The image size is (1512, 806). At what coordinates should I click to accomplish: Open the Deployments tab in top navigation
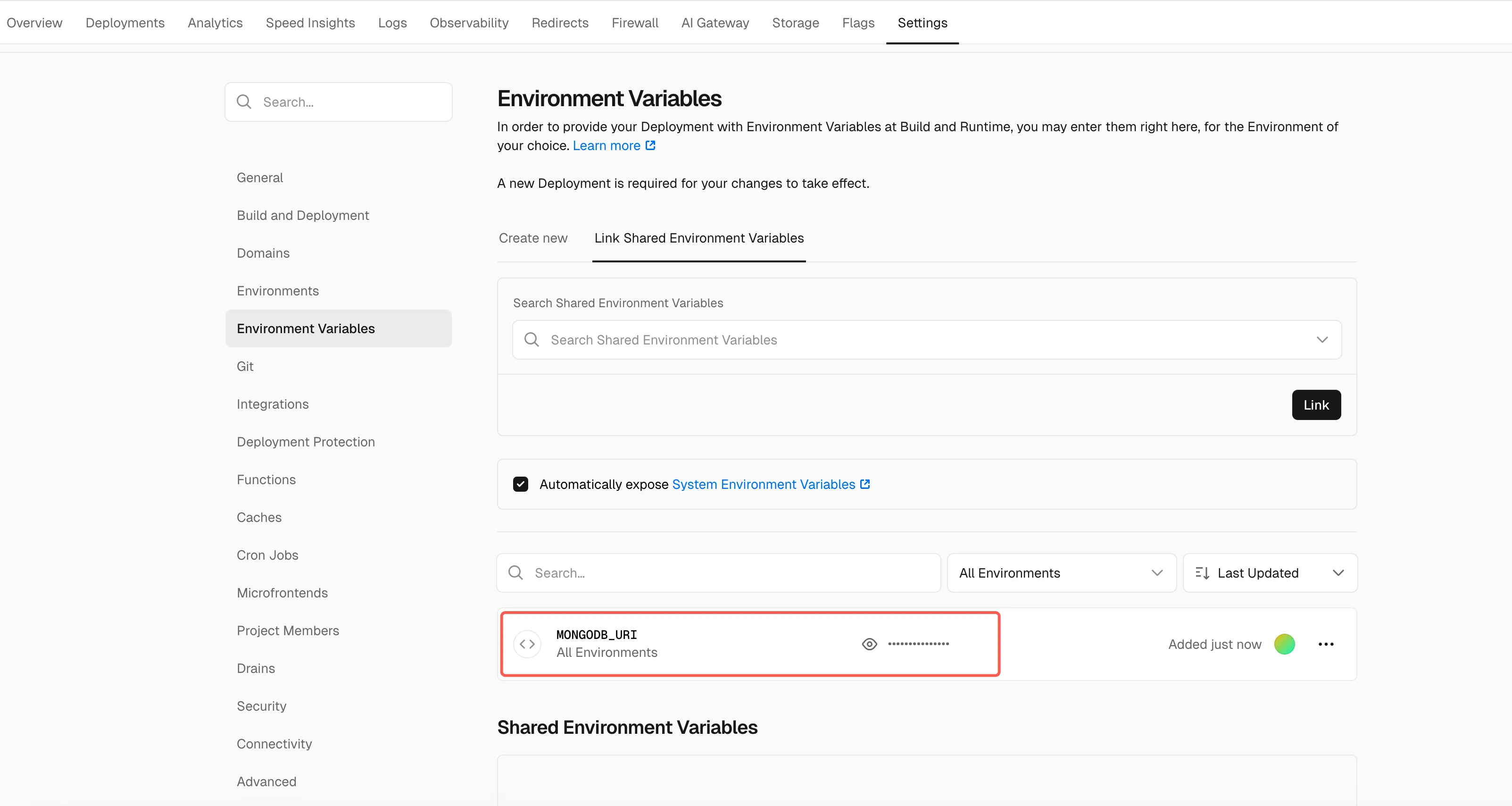coord(125,22)
